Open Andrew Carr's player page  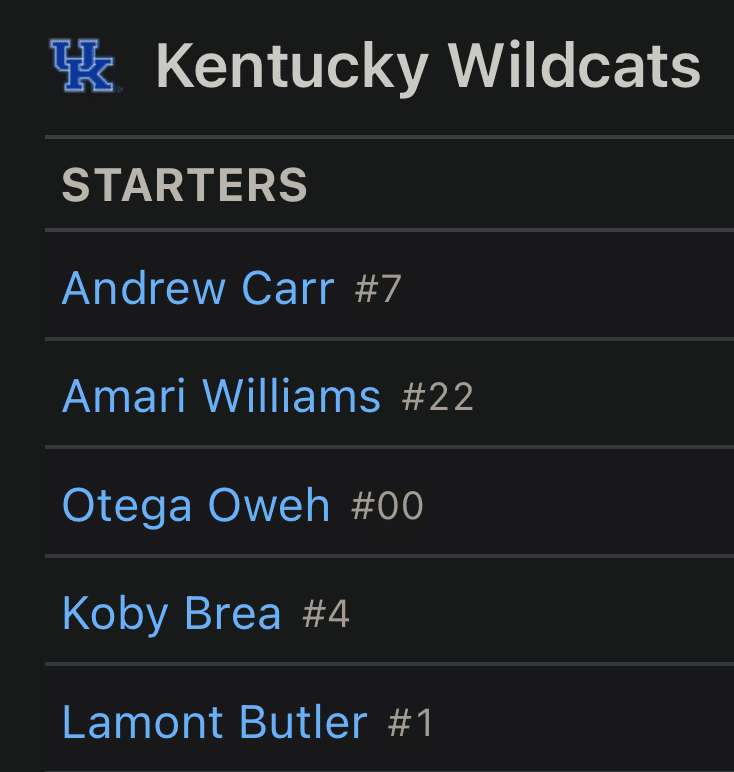[198, 289]
